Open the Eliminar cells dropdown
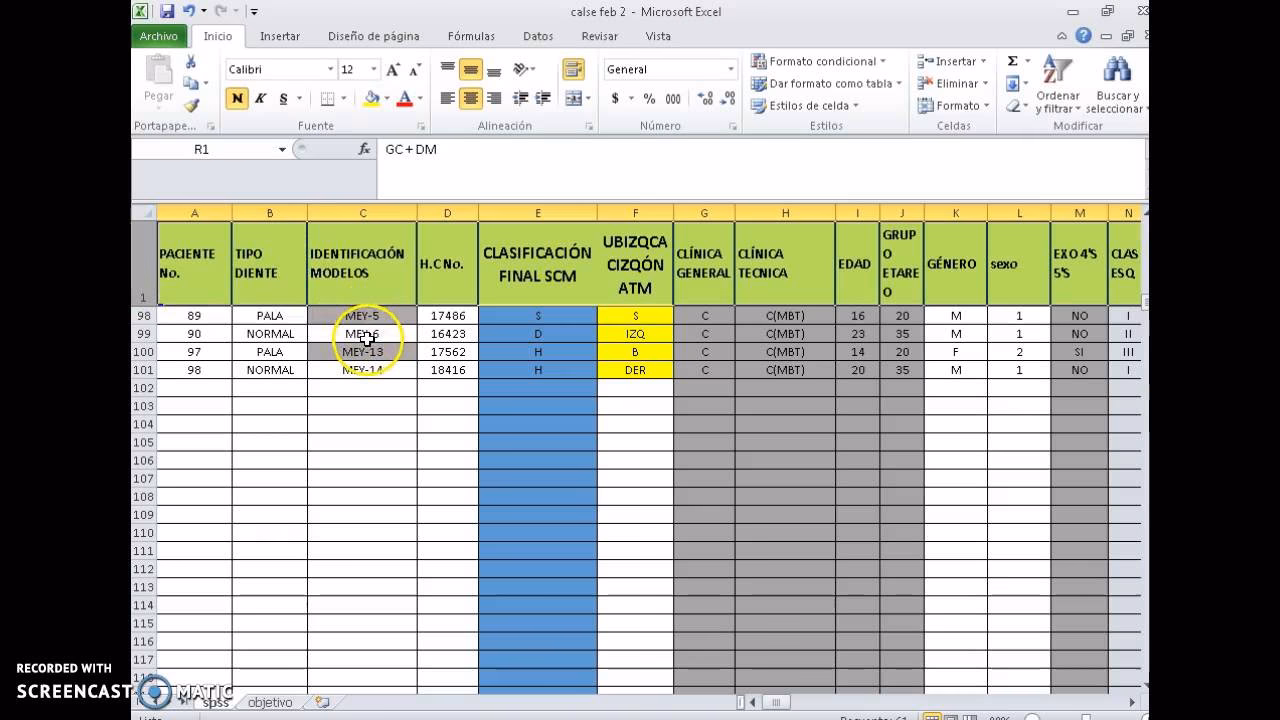 coord(953,84)
